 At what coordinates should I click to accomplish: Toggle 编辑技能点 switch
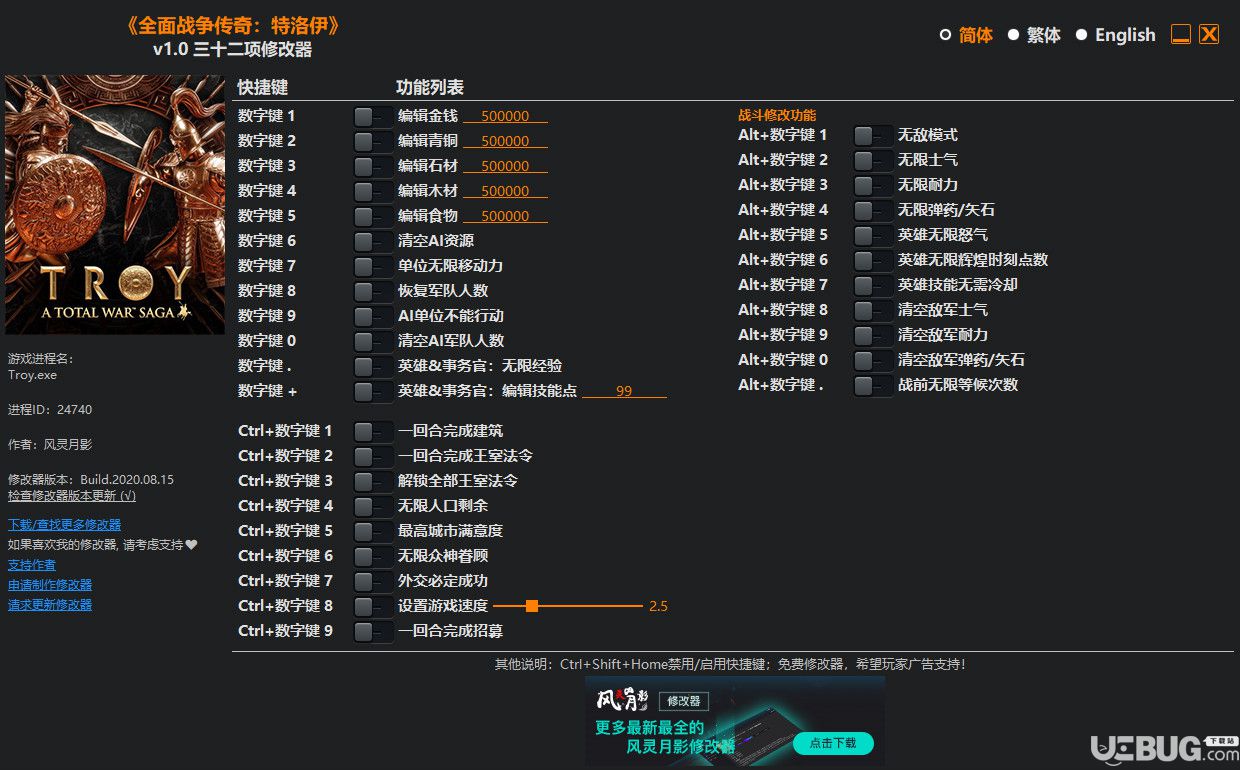[x=373, y=391]
